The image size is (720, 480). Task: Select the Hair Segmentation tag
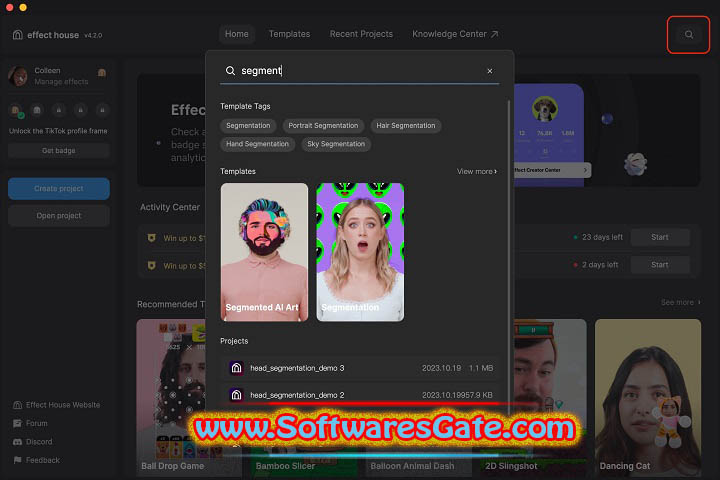[405, 125]
